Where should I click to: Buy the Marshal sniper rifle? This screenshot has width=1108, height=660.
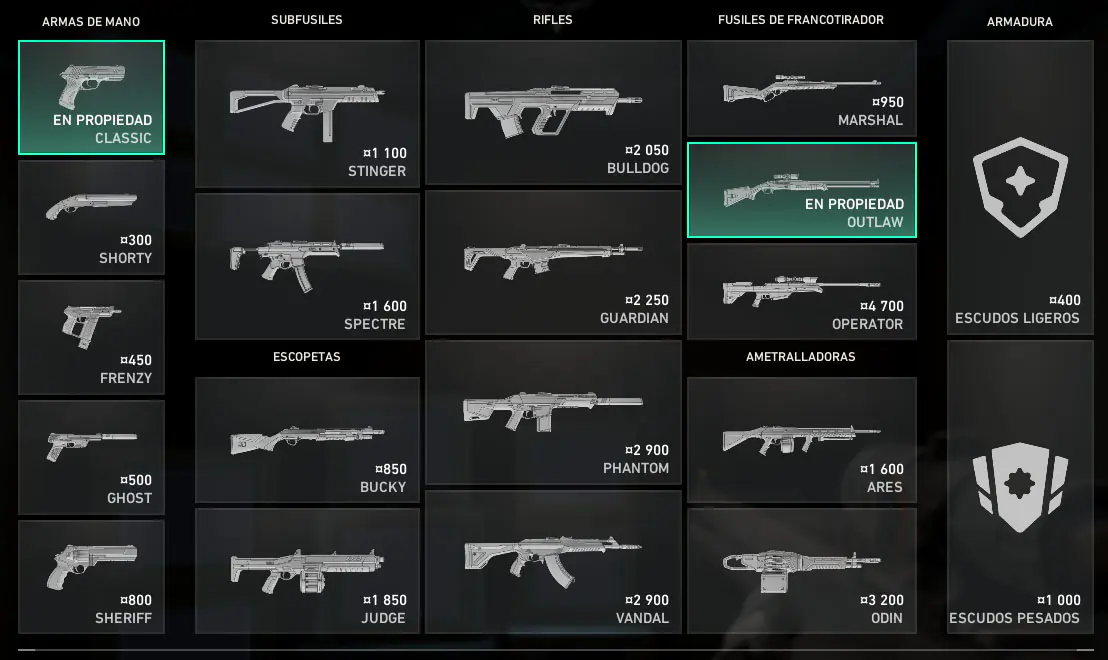point(802,88)
